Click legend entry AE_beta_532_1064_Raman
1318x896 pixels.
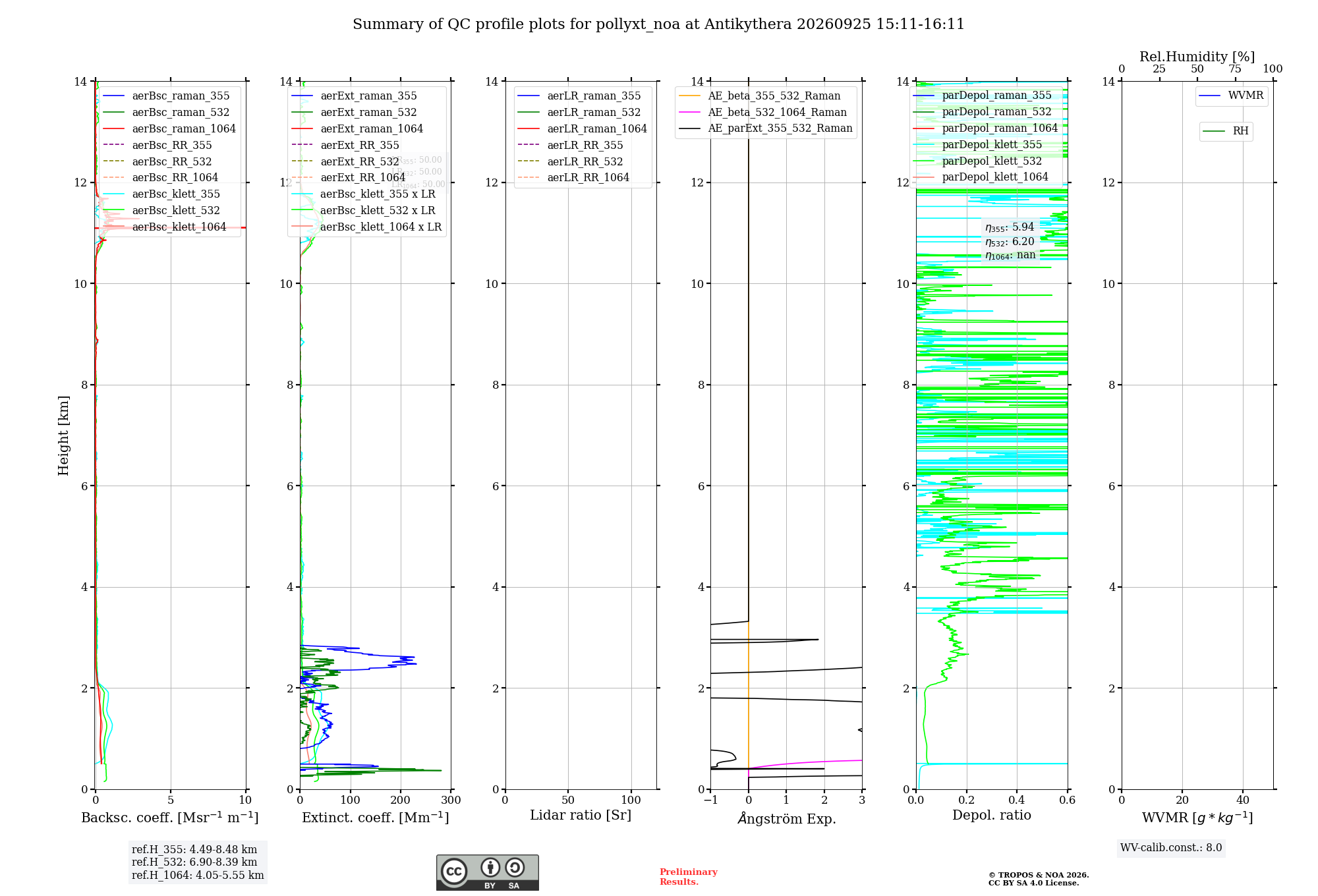pos(762,113)
